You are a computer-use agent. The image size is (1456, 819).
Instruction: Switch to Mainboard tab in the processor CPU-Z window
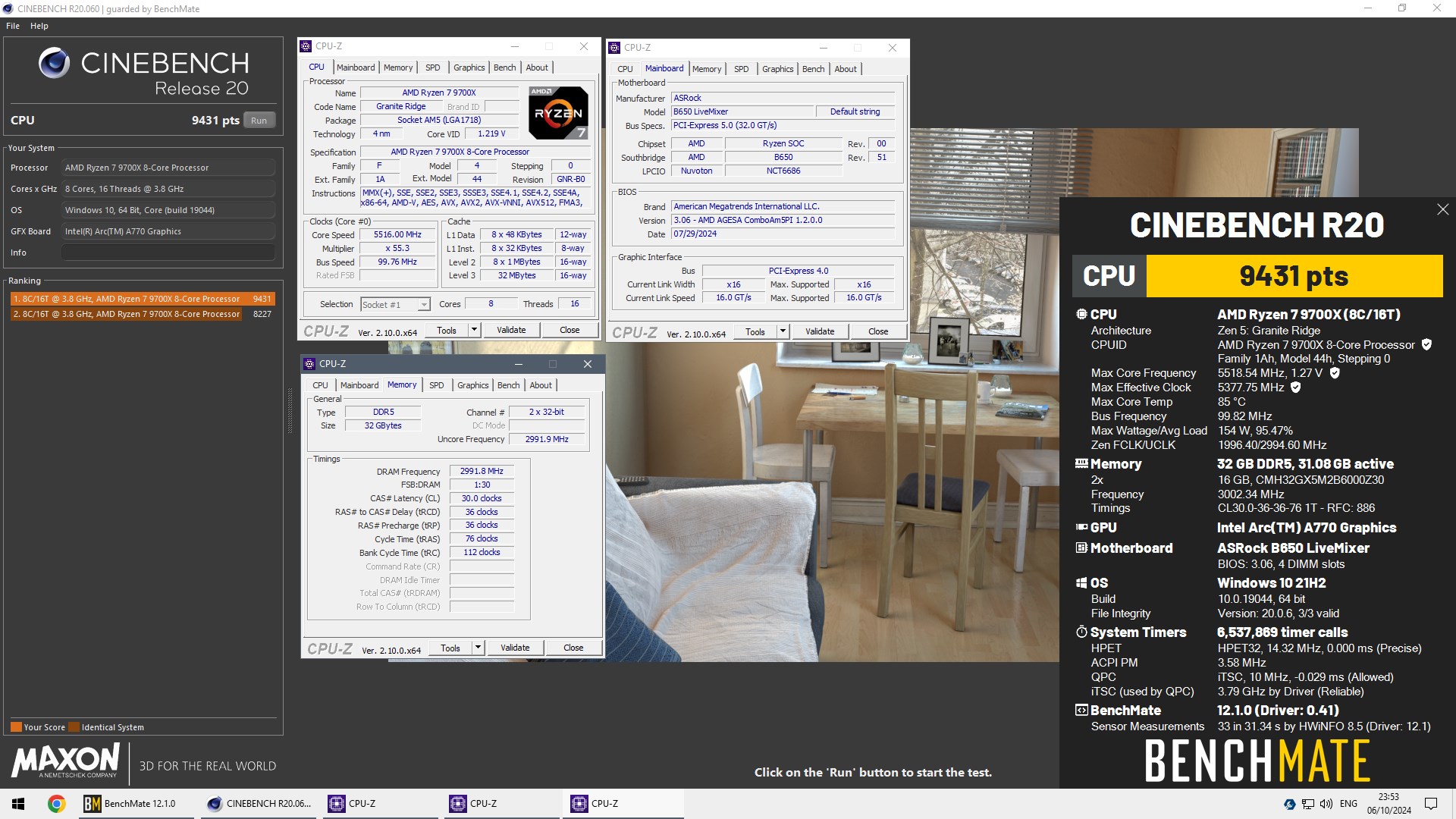tap(356, 67)
